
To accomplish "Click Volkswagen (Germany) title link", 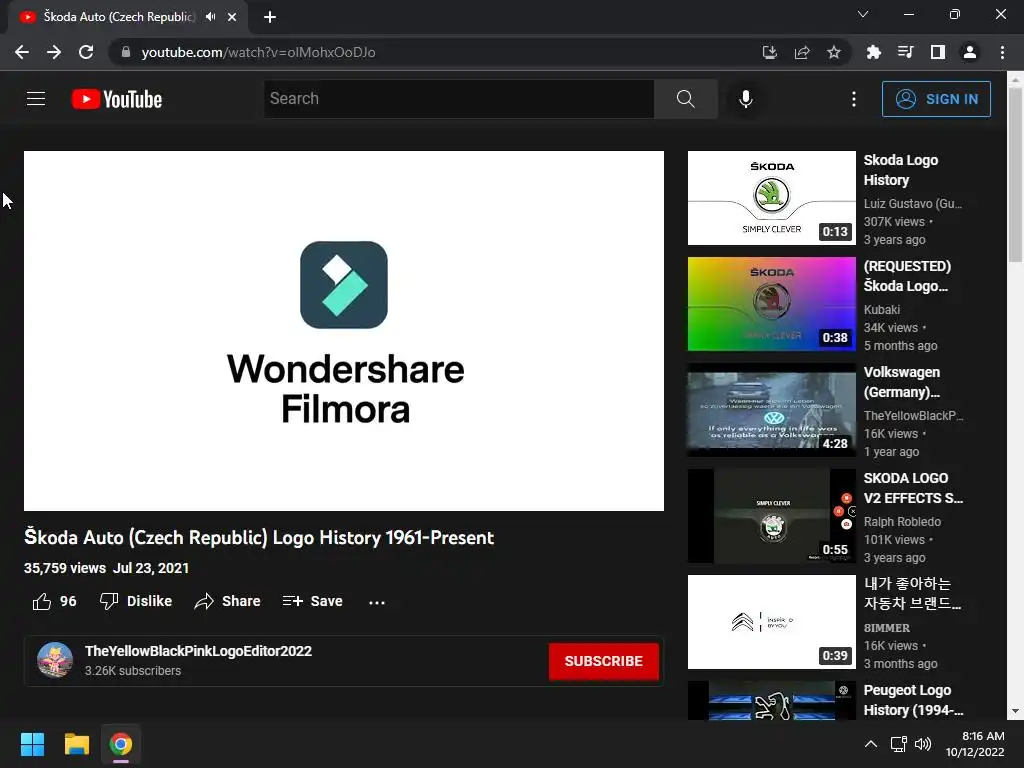I will pos(902,382).
